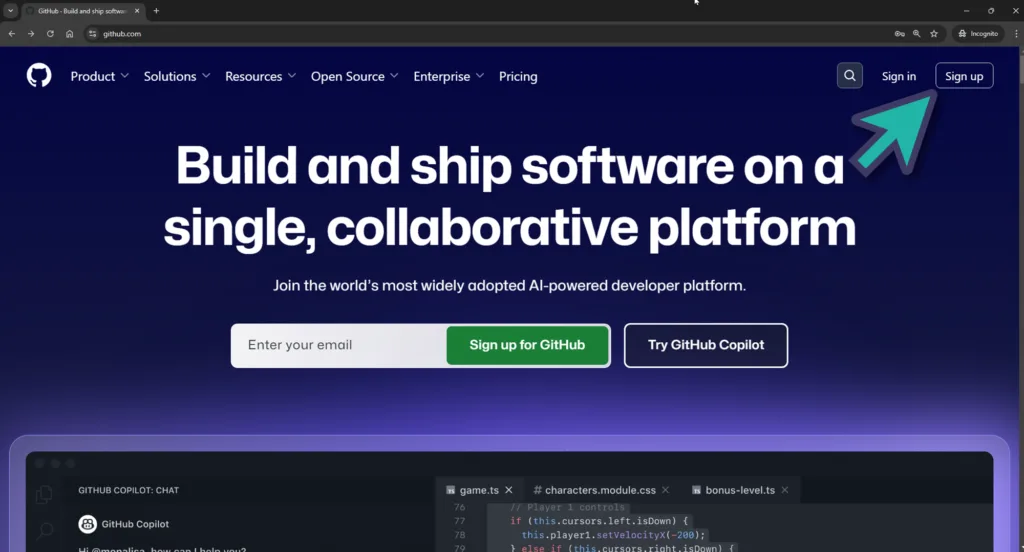Click the TS file icon on game.ts
Image resolution: width=1024 pixels, height=552 pixels.
[x=451, y=490]
